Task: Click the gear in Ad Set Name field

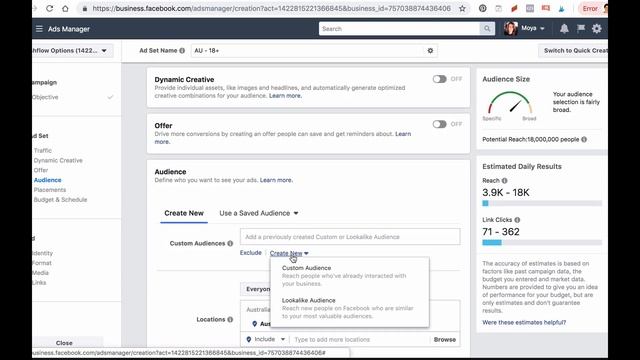Action: tap(430, 51)
